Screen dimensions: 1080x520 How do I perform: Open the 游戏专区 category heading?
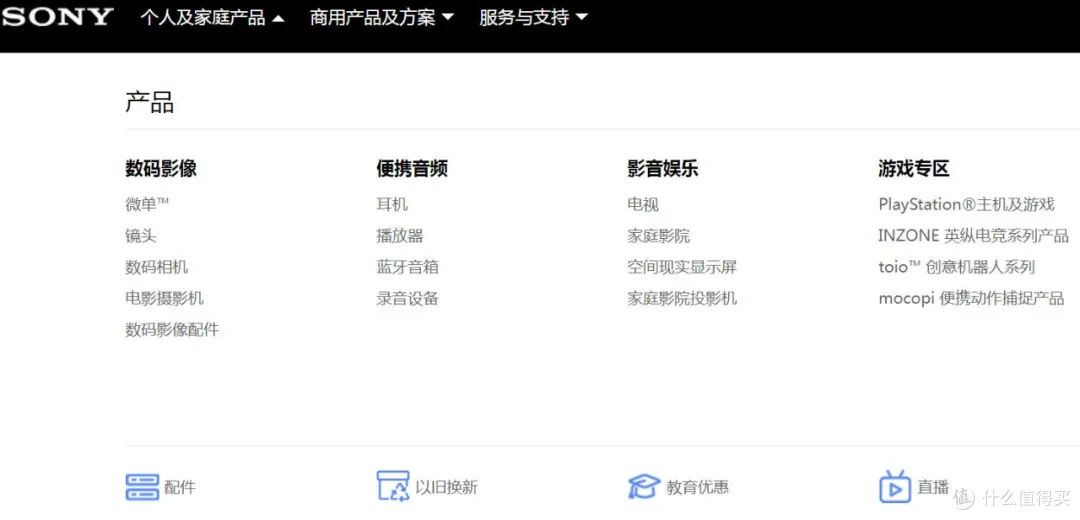(914, 169)
